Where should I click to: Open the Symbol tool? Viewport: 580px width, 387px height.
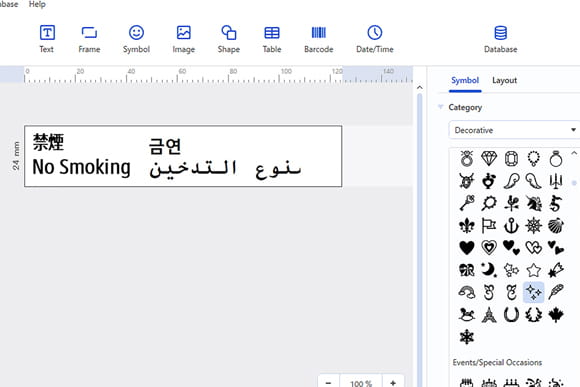point(136,39)
